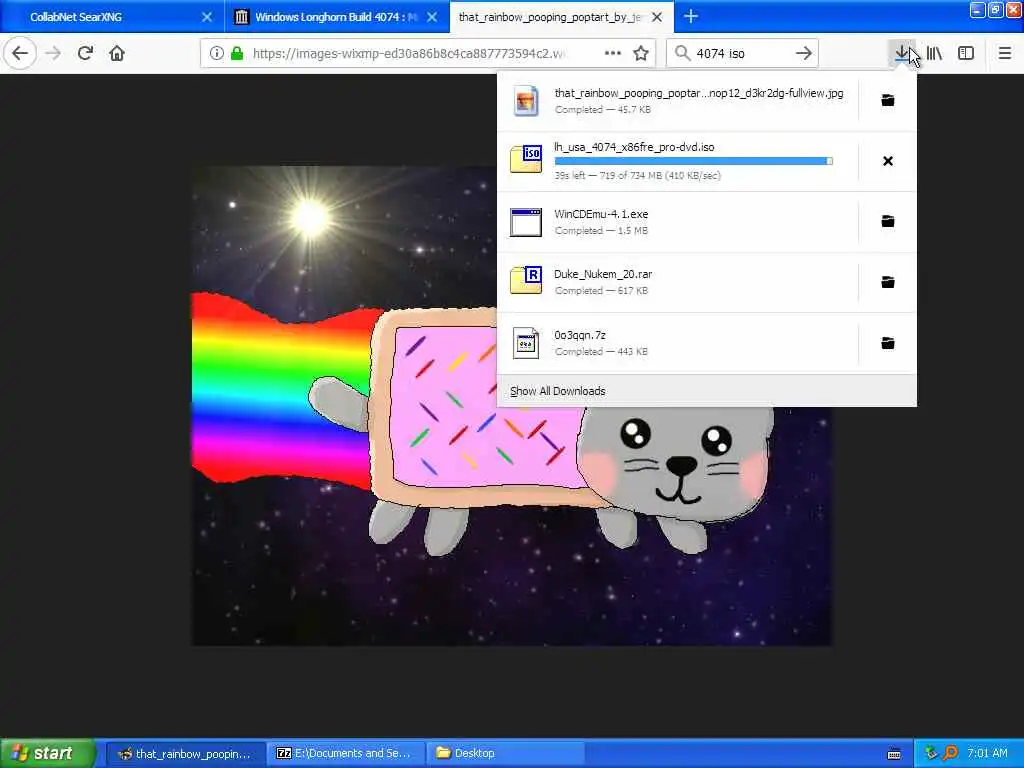The image size is (1024, 768).
Task: Switch to that_rainbow_poopin taskbar window
Action: point(185,753)
